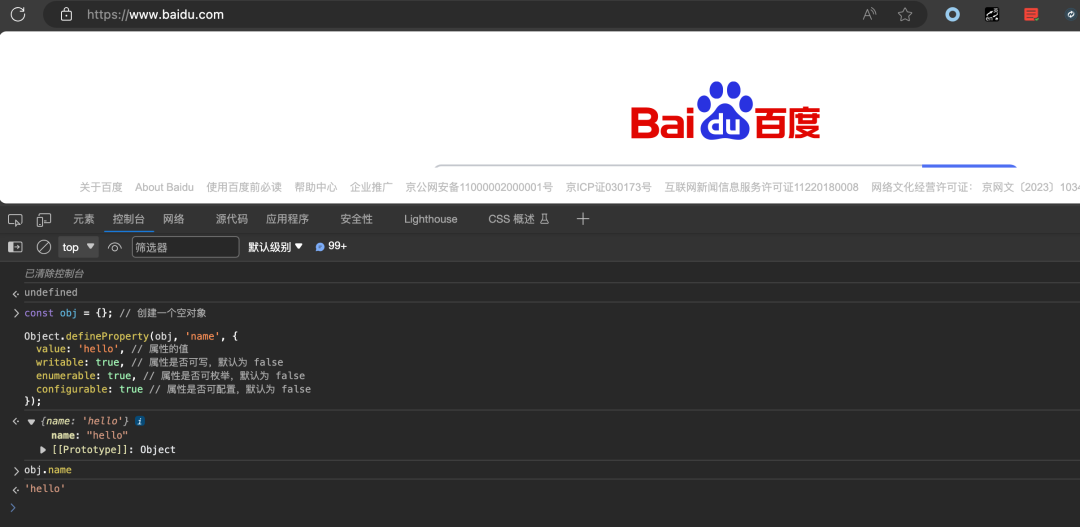Click the 99+ issues badge
Viewport: 1080px width, 527px height.
point(331,247)
